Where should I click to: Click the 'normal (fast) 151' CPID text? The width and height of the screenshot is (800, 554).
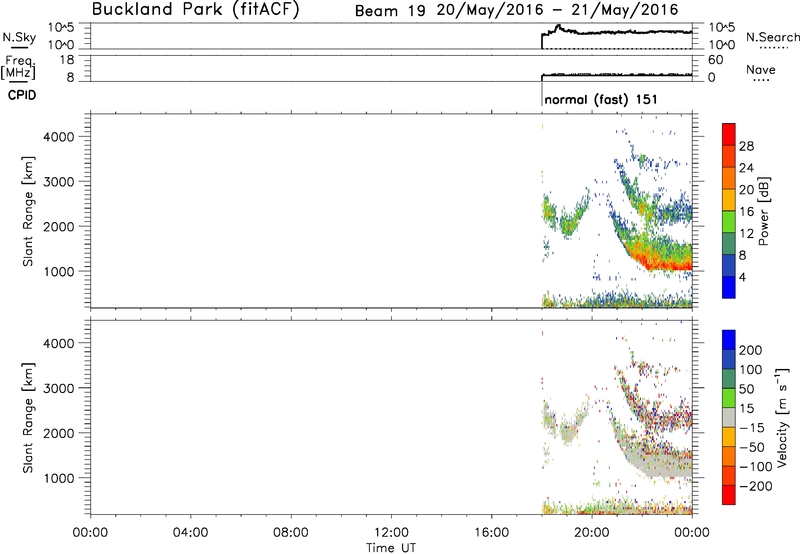click(x=601, y=99)
